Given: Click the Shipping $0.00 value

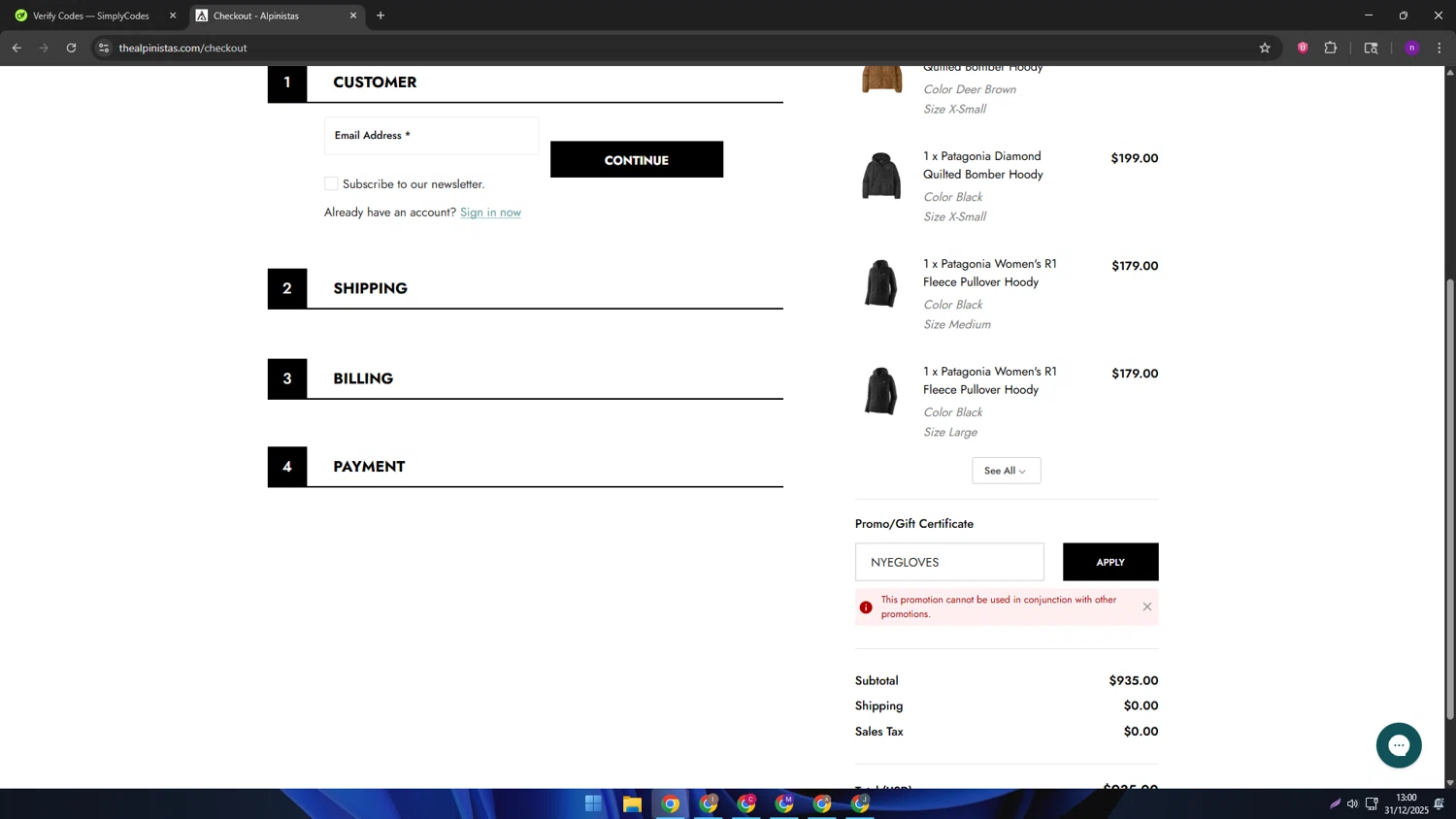Looking at the screenshot, I should [x=1141, y=705].
